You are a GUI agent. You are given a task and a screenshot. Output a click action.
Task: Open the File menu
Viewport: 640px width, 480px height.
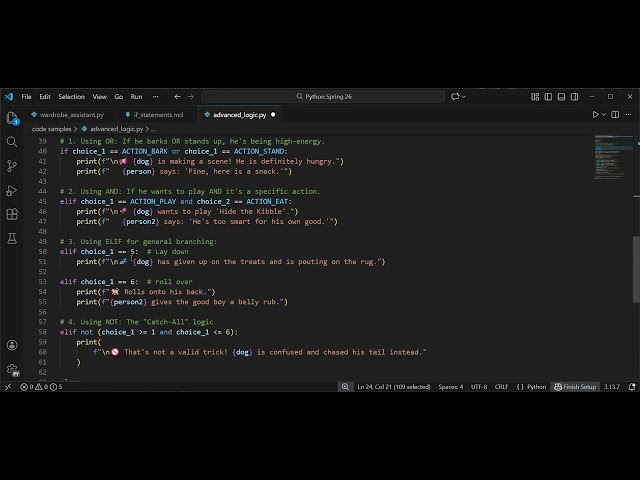pos(27,97)
